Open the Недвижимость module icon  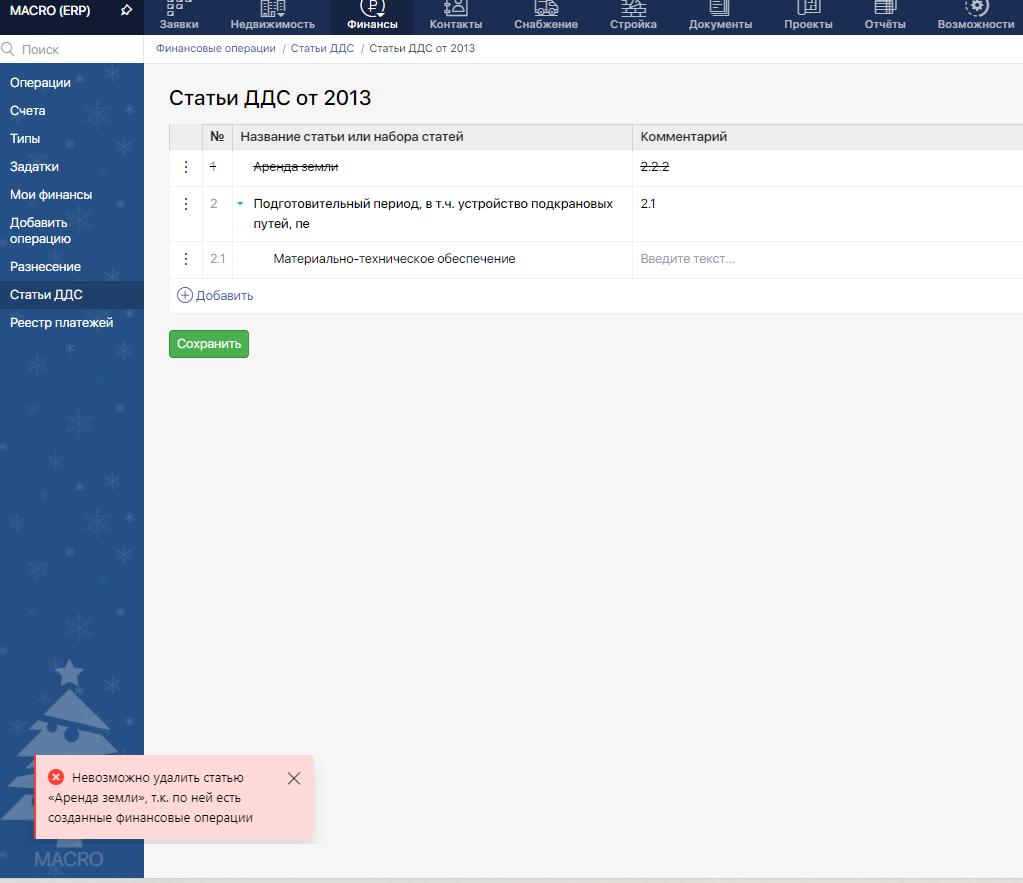pyautogui.click(x=272, y=8)
